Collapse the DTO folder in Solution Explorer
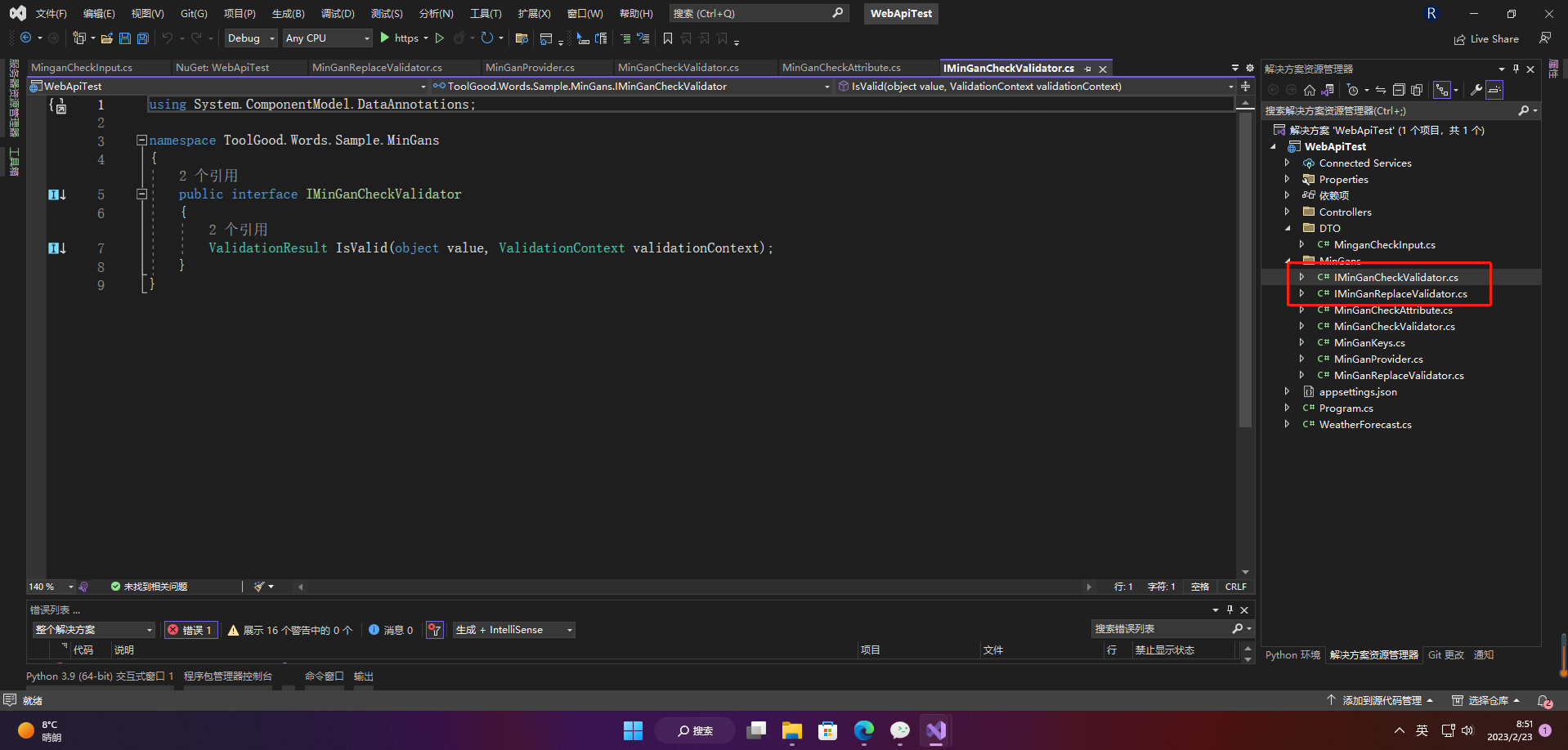Screen dimensions: 1568x750 pos(1287,228)
